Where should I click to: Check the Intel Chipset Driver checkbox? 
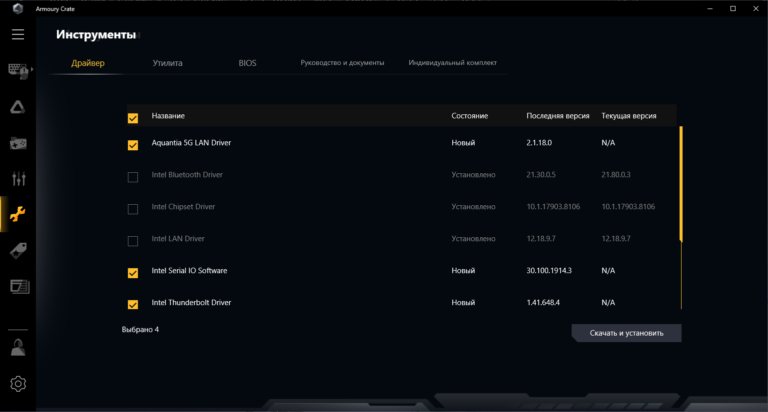click(133, 209)
